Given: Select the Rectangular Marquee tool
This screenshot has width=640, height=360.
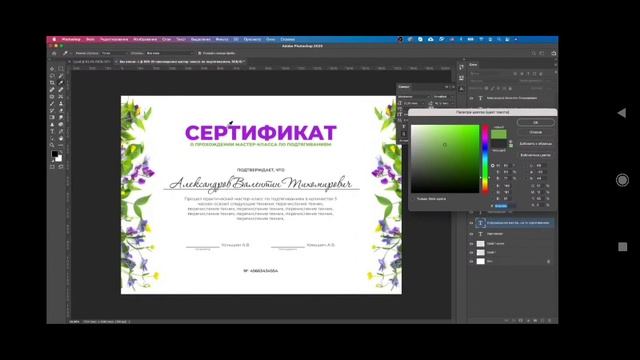Looking at the screenshot, I should (x=61, y=69).
